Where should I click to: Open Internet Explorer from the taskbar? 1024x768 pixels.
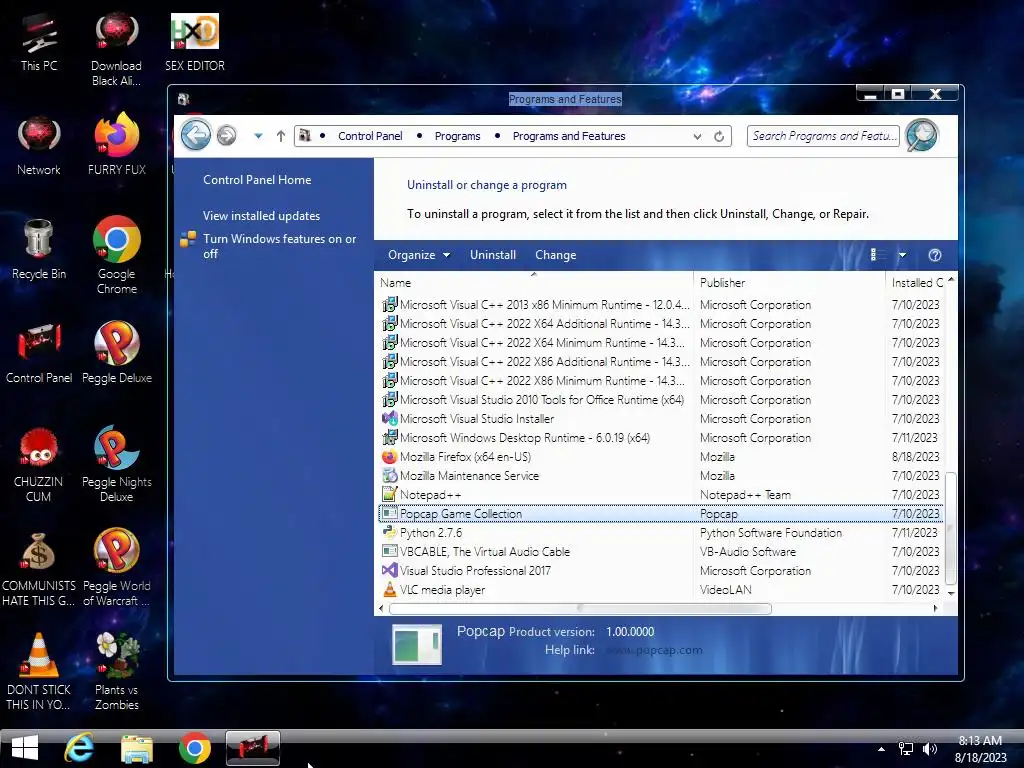tap(79, 748)
